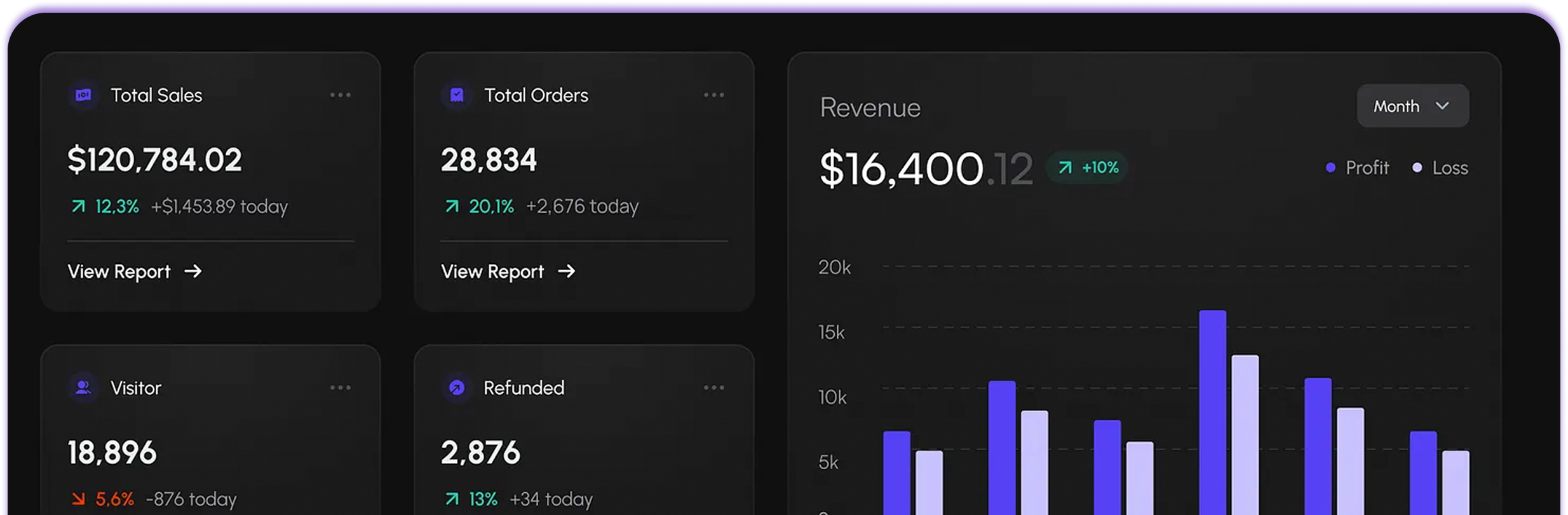Viewport: 1568px width, 515px height.
Task: Click the 2,876 refunded value
Action: 480,453
